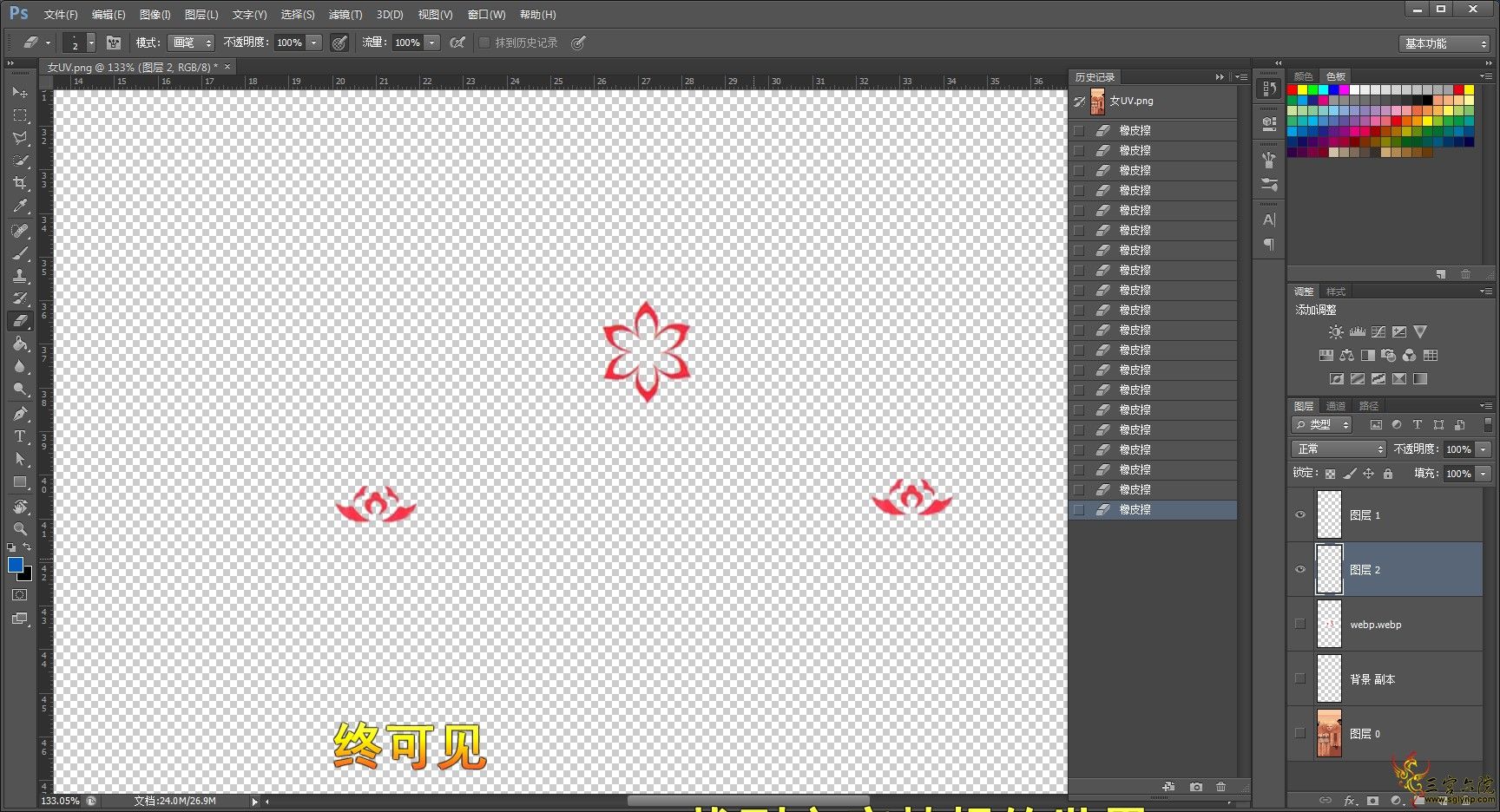Open the 窗口(W) menu
This screenshot has height=812, width=1500.
[x=486, y=15]
